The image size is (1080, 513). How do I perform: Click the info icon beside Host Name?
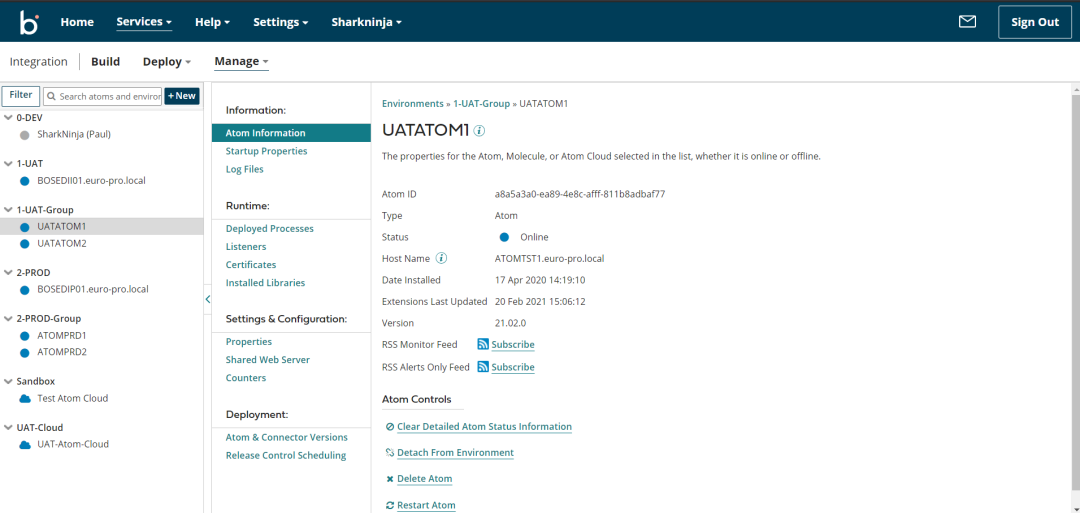point(442,258)
